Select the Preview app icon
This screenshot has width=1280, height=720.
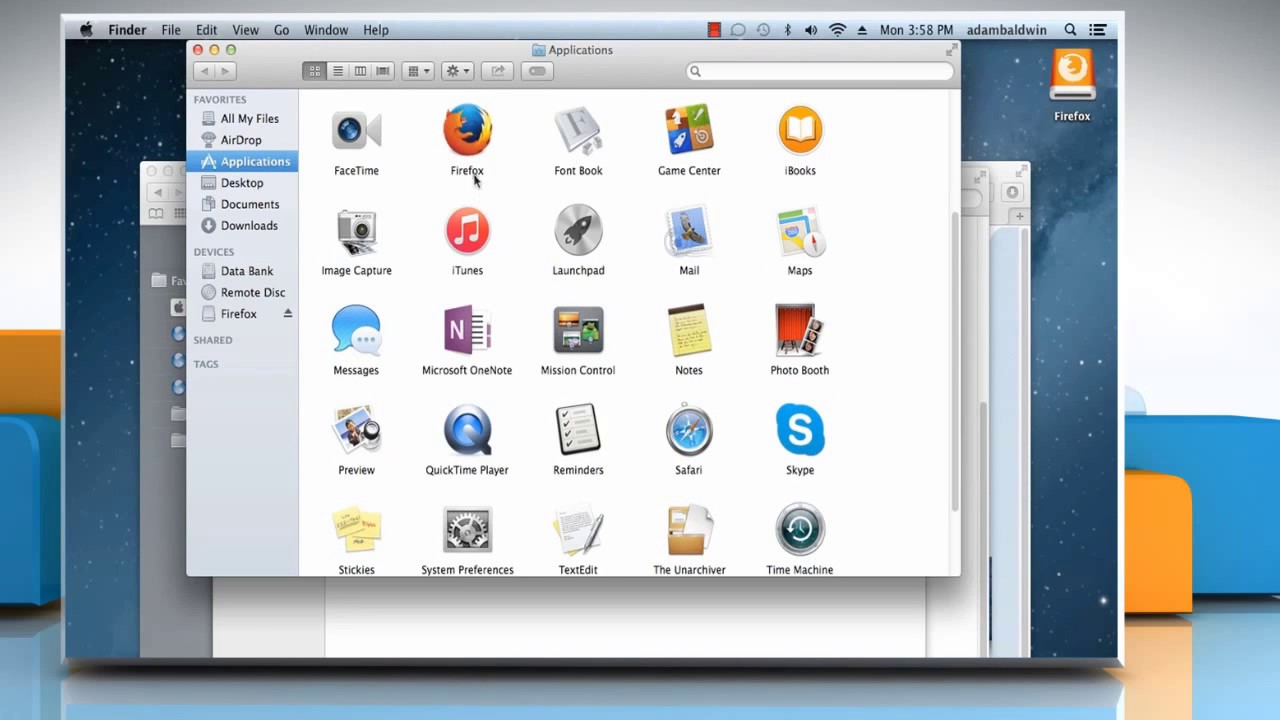(356, 431)
